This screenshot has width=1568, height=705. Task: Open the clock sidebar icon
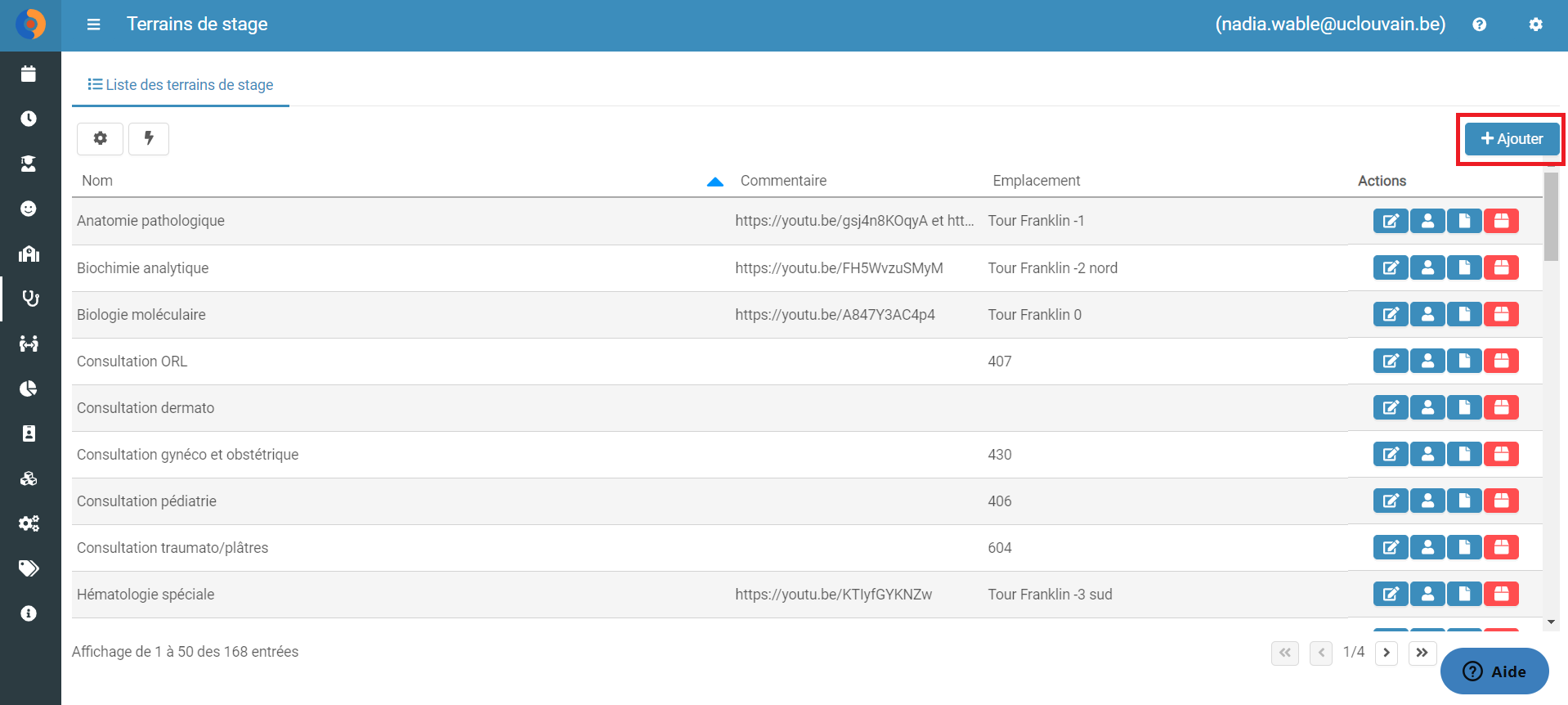[29, 119]
